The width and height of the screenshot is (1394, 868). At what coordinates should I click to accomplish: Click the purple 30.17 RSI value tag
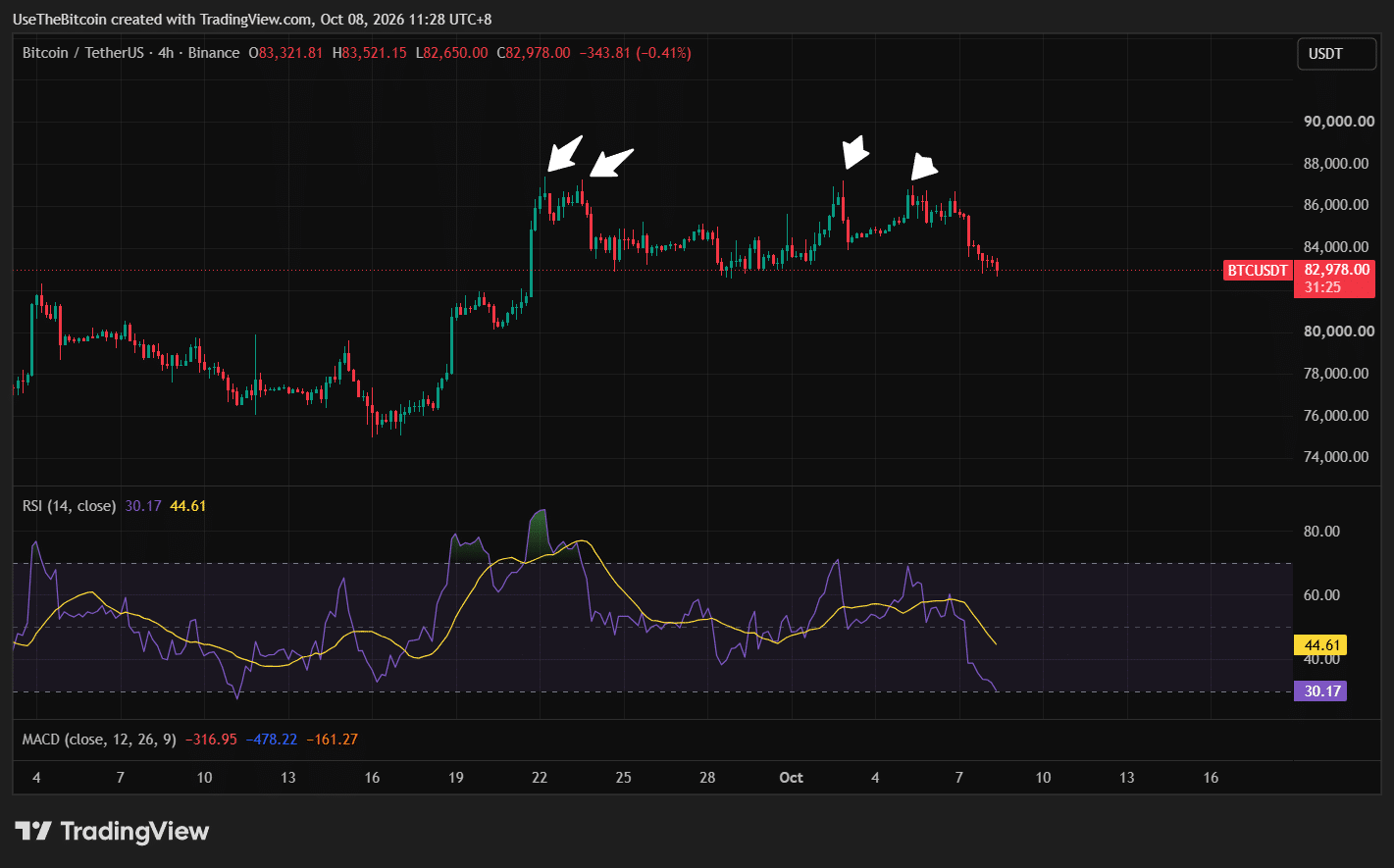[x=1321, y=691]
